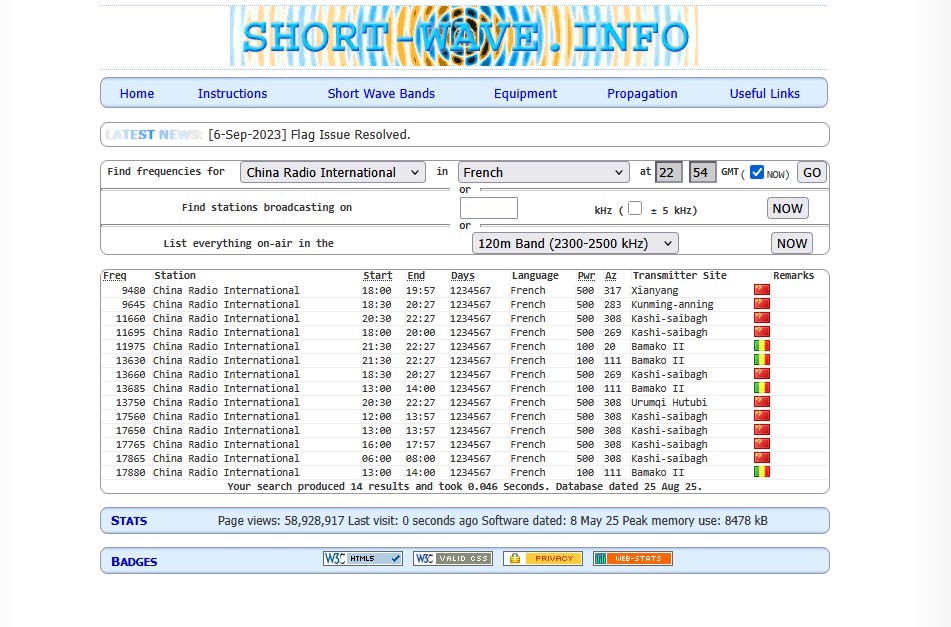Click the Latest News flag issue text
This screenshot has width=951, height=627.
(x=309, y=135)
